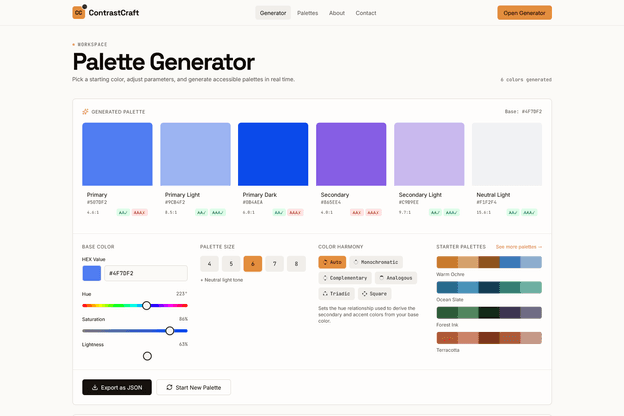
Task: Click the lightness value 63%
Action: [x=183, y=344]
